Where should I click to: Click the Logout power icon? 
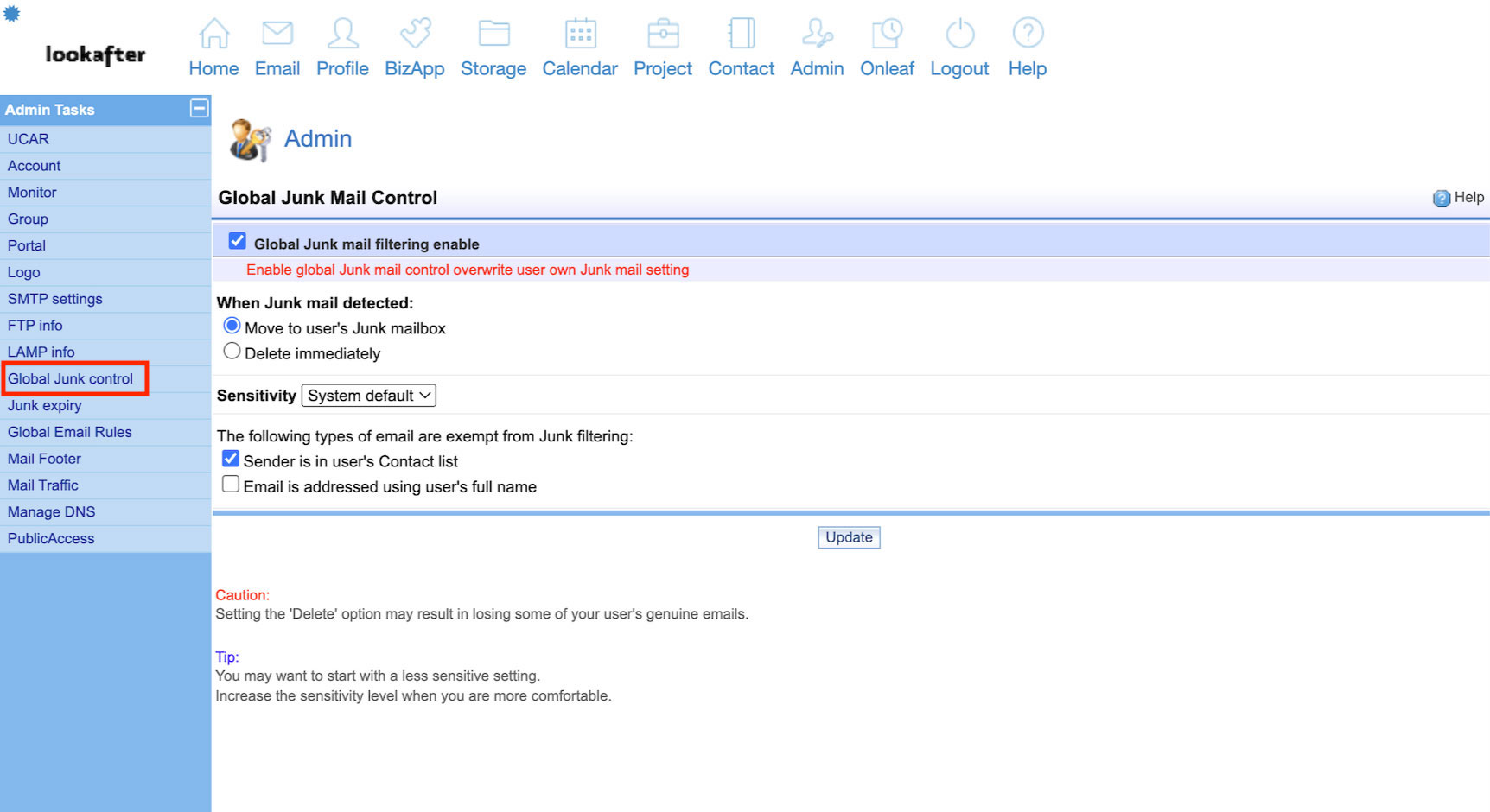coord(959,34)
